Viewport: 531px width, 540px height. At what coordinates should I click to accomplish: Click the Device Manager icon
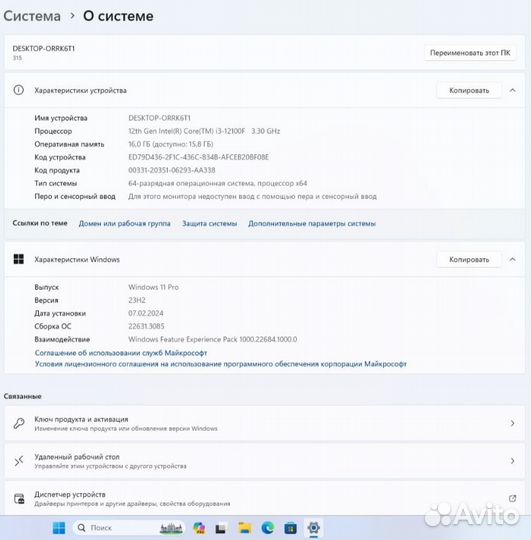click(x=19, y=498)
